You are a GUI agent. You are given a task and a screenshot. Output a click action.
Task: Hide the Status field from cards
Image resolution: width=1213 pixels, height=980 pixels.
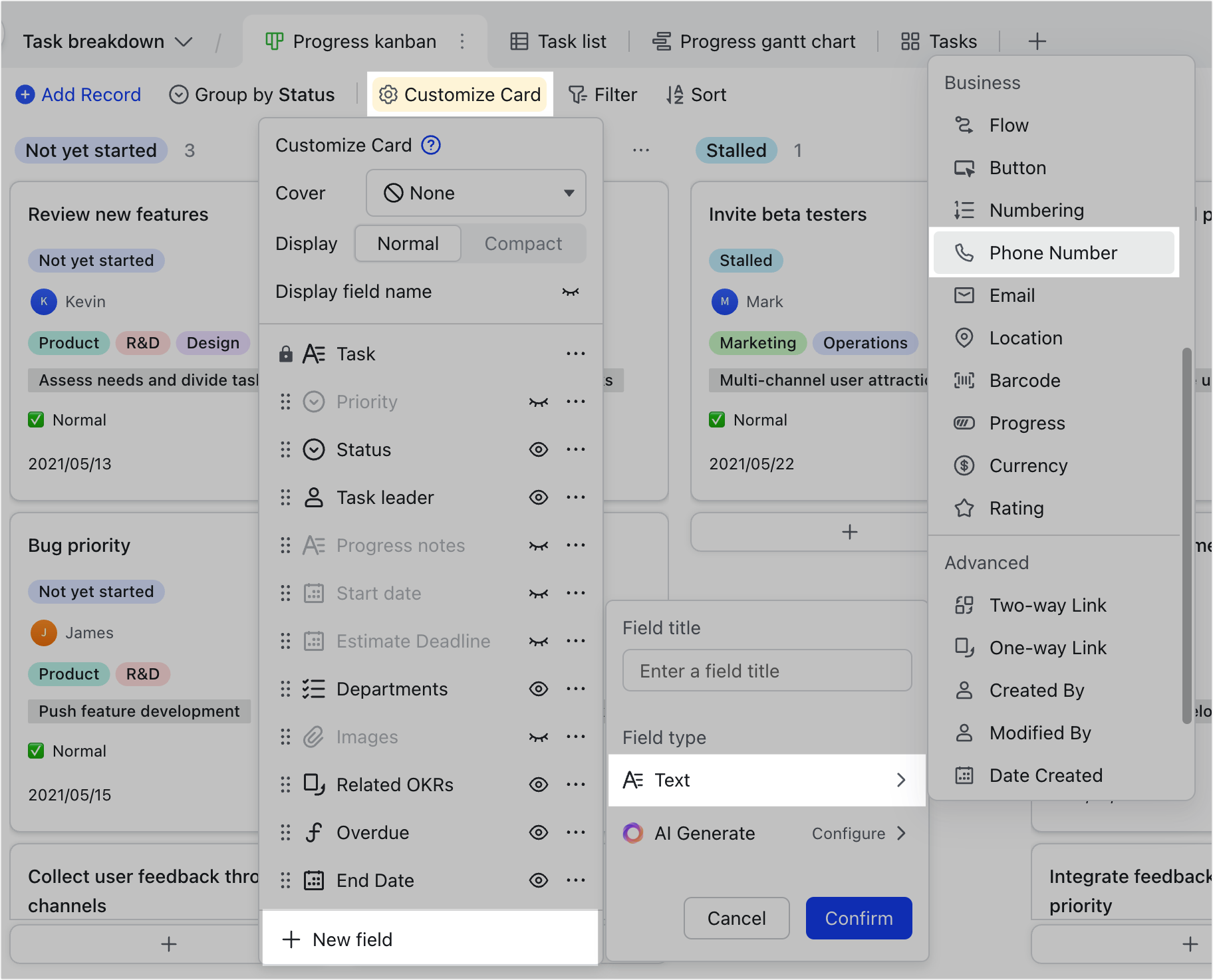coord(539,449)
